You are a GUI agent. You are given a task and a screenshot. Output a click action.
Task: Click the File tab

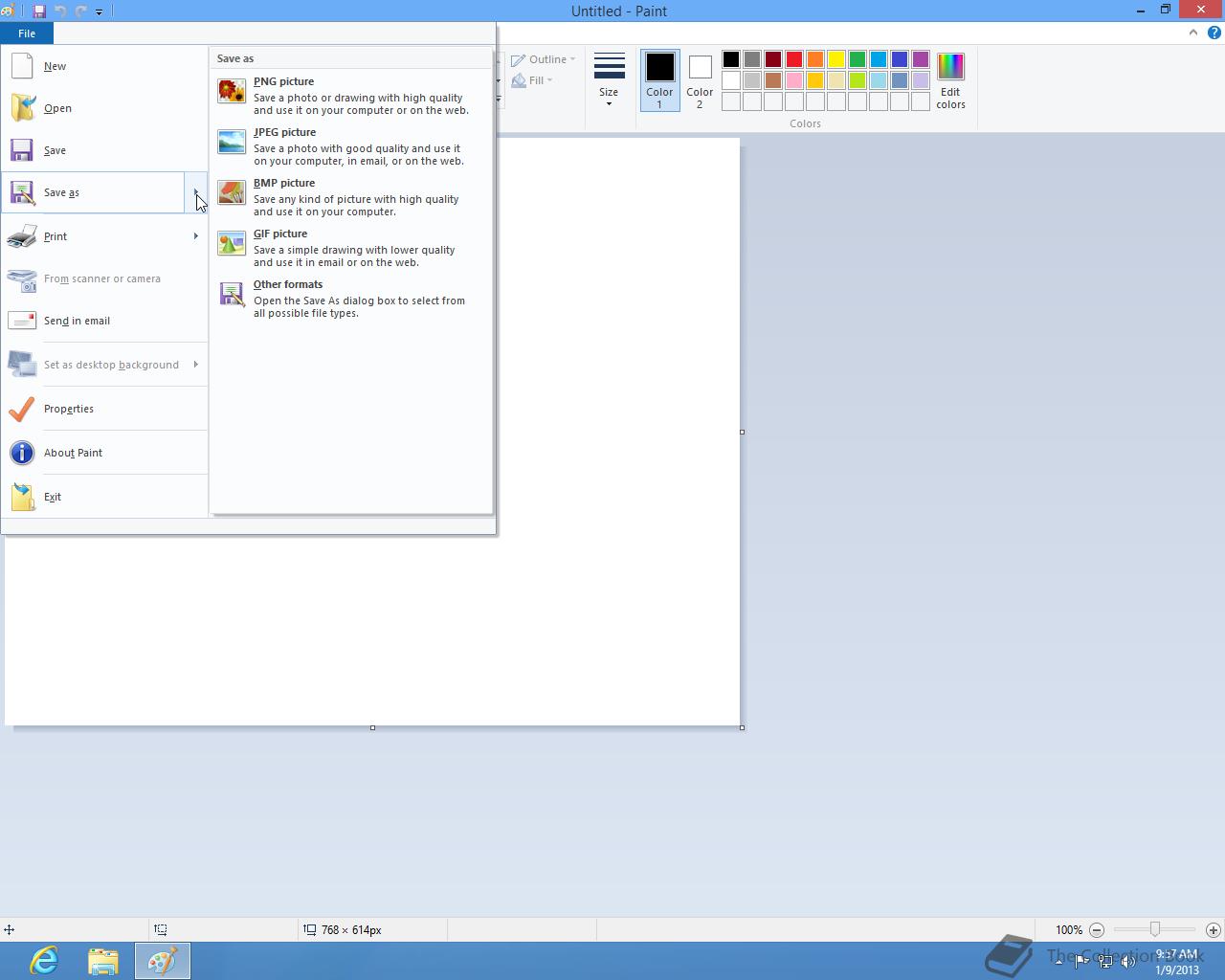[27, 33]
